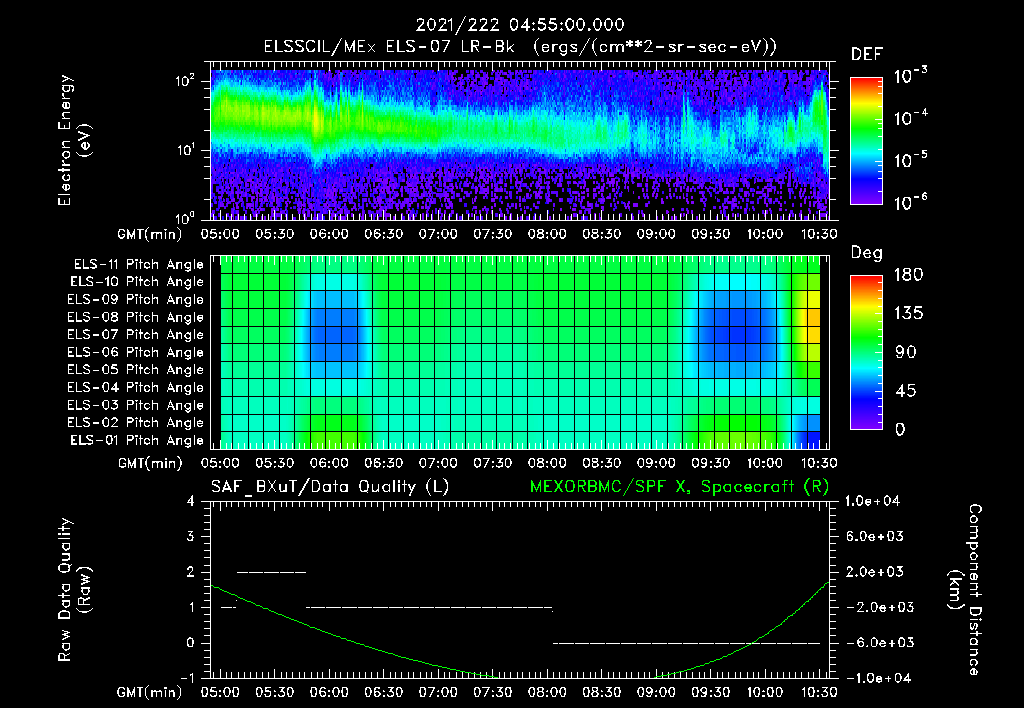Viewport: 1024px width, 708px height.
Task: Click the Electron Energy (eV) axis label
Action: 73,140
